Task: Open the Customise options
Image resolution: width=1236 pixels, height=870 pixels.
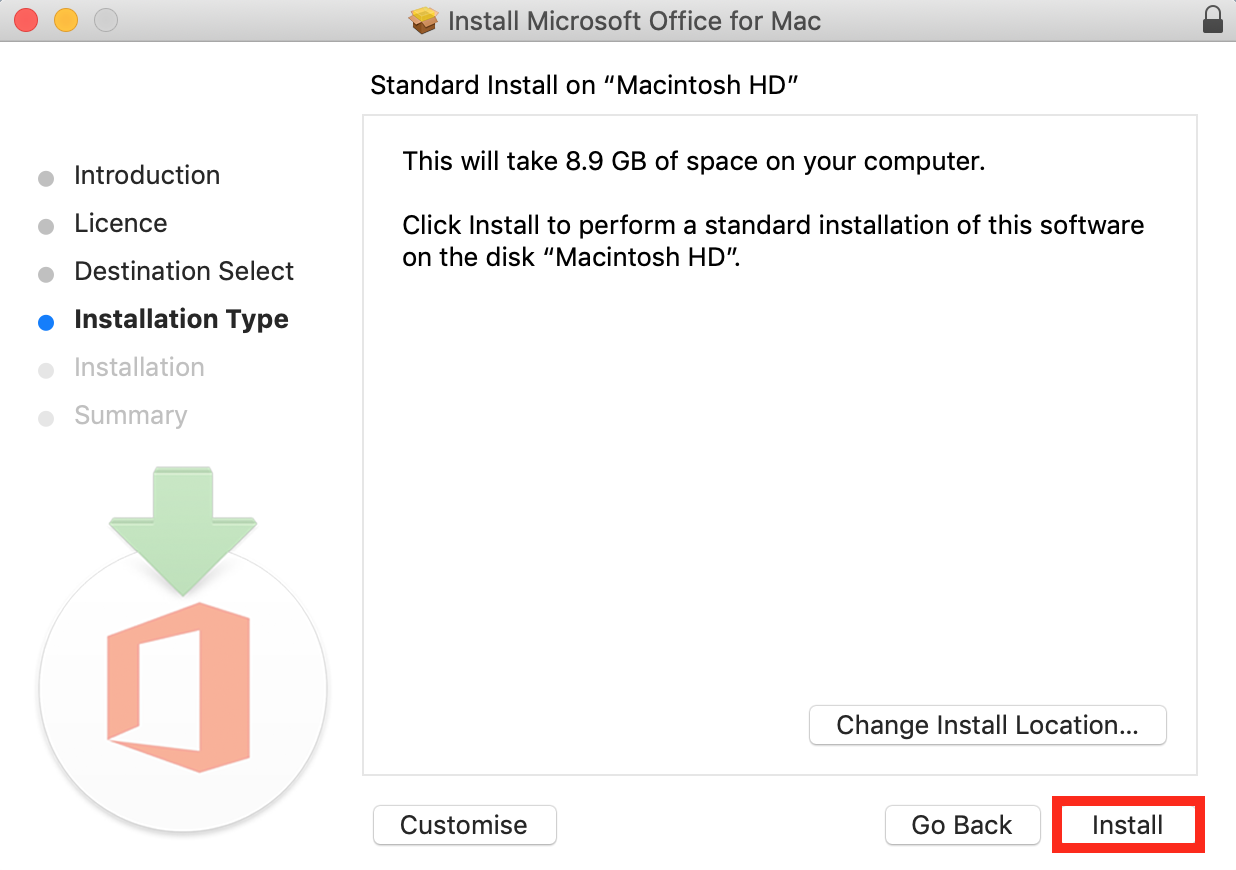Action: pyautogui.click(x=464, y=825)
